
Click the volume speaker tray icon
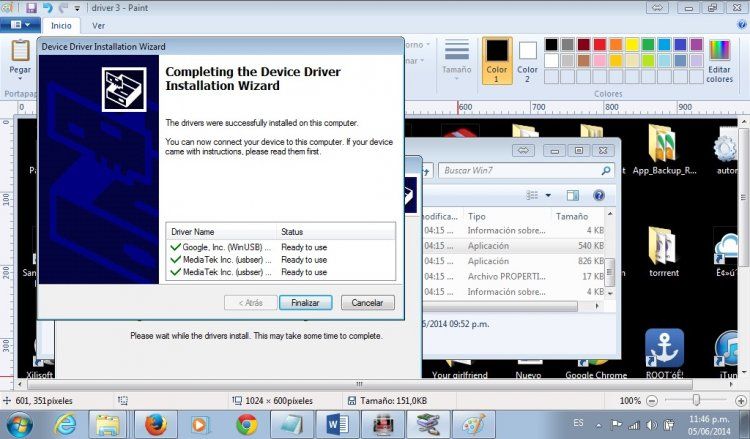point(651,425)
